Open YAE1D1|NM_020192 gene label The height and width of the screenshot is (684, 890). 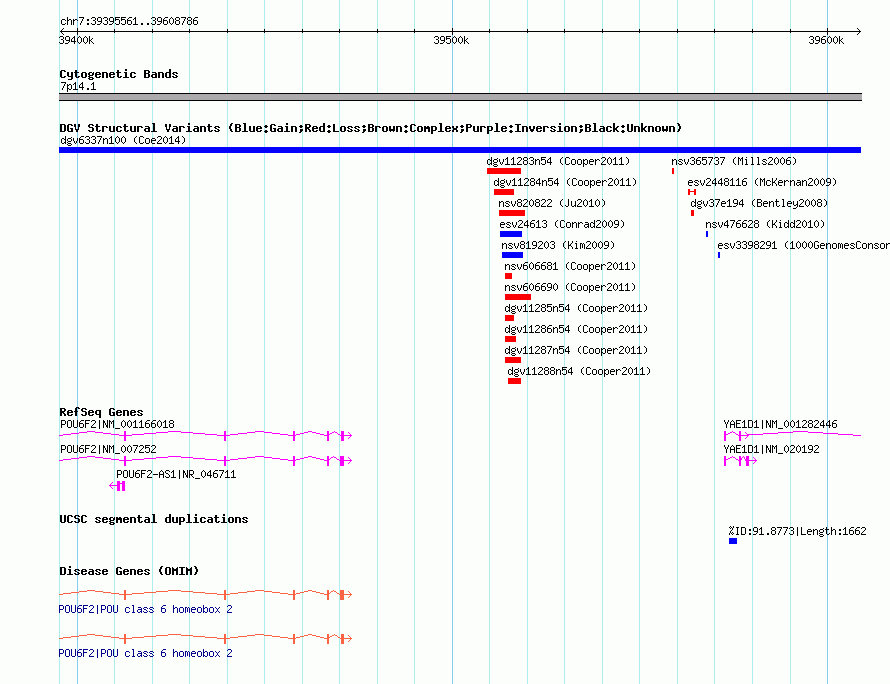[771, 449]
